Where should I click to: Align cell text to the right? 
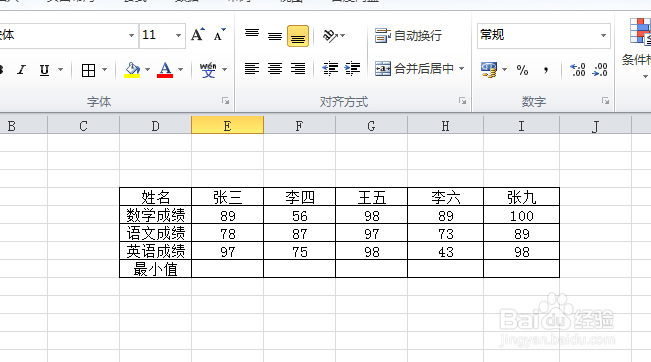coord(298,68)
